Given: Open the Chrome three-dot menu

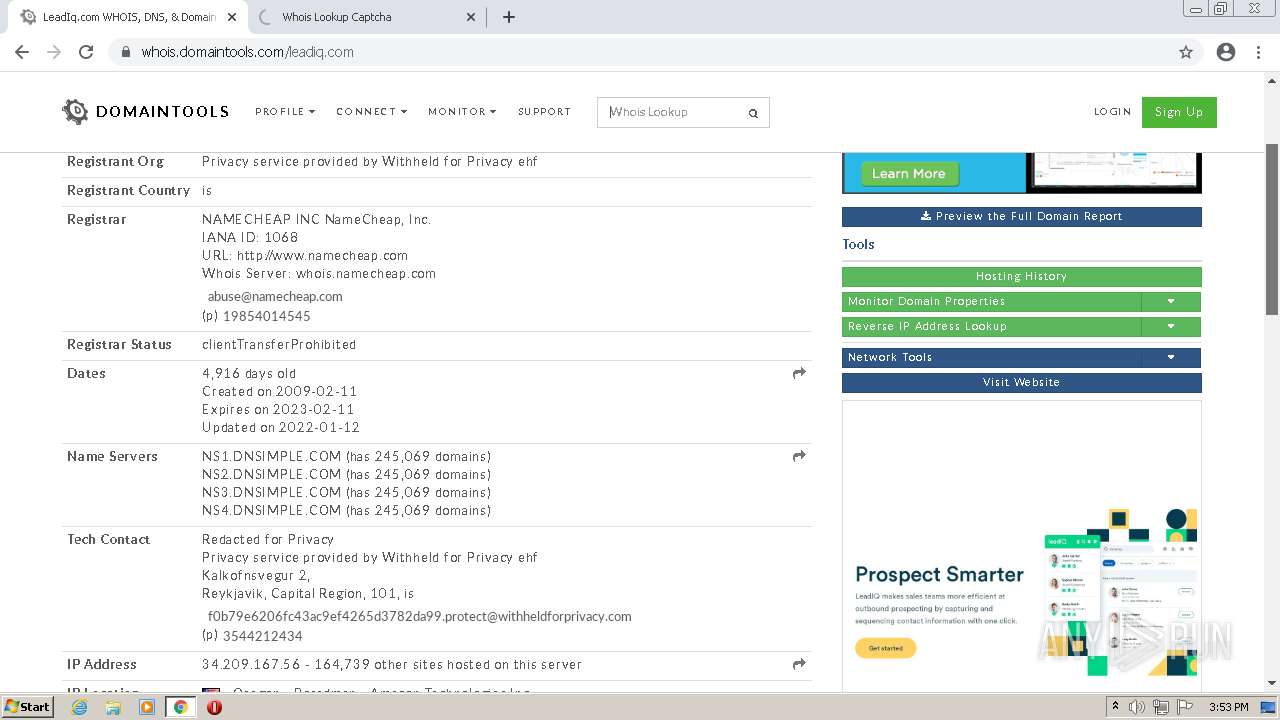Looking at the screenshot, I should (x=1258, y=52).
